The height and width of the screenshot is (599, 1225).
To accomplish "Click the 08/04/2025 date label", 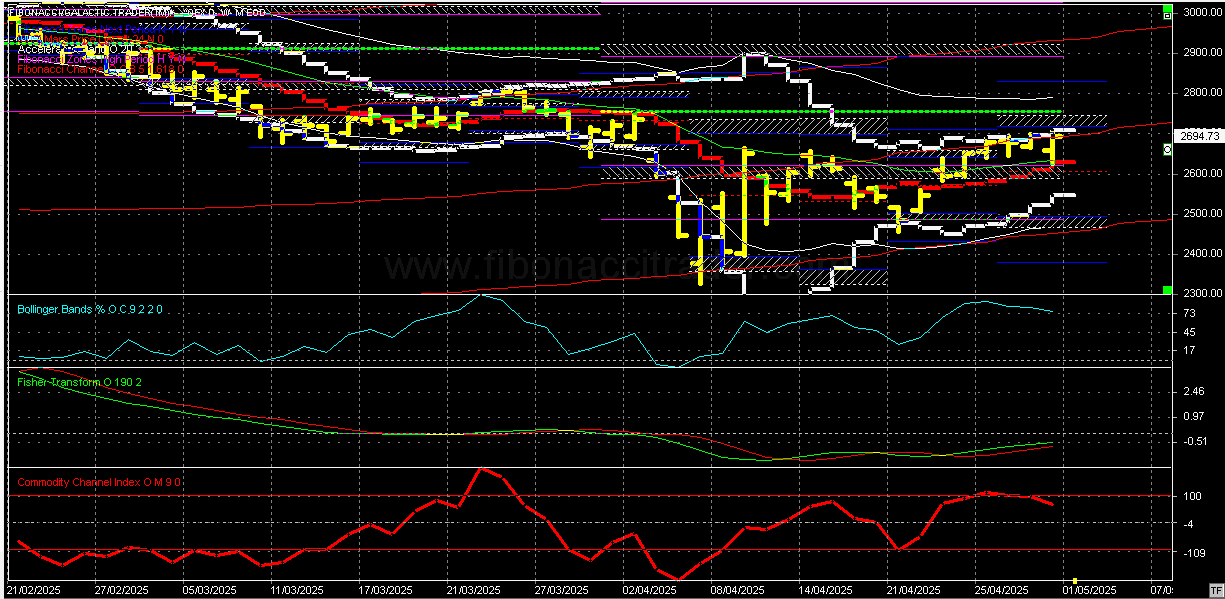I will (737, 590).
